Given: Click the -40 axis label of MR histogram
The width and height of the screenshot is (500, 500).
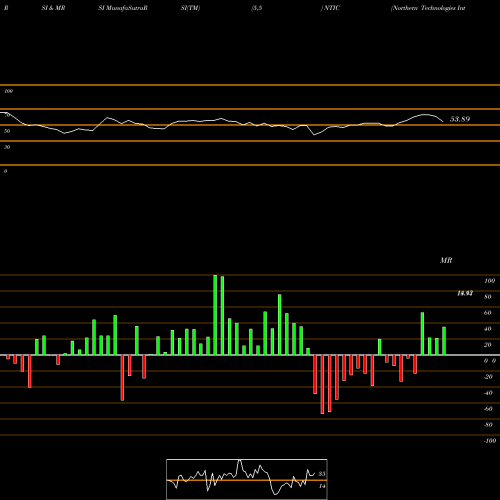Looking at the screenshot, I should pos(488,393).
